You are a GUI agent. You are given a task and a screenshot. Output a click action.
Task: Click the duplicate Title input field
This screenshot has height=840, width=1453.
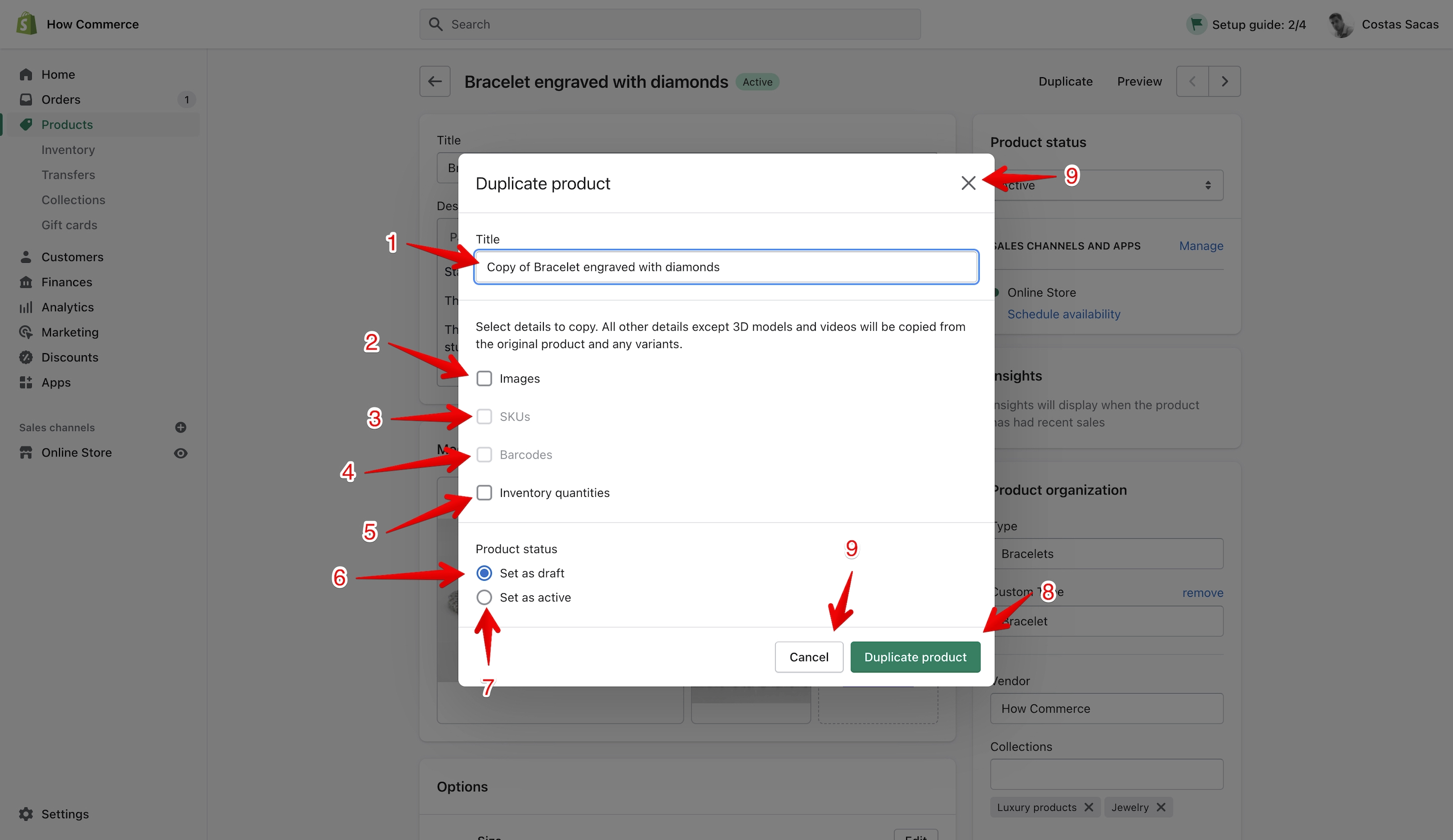(x=726, y=267)
